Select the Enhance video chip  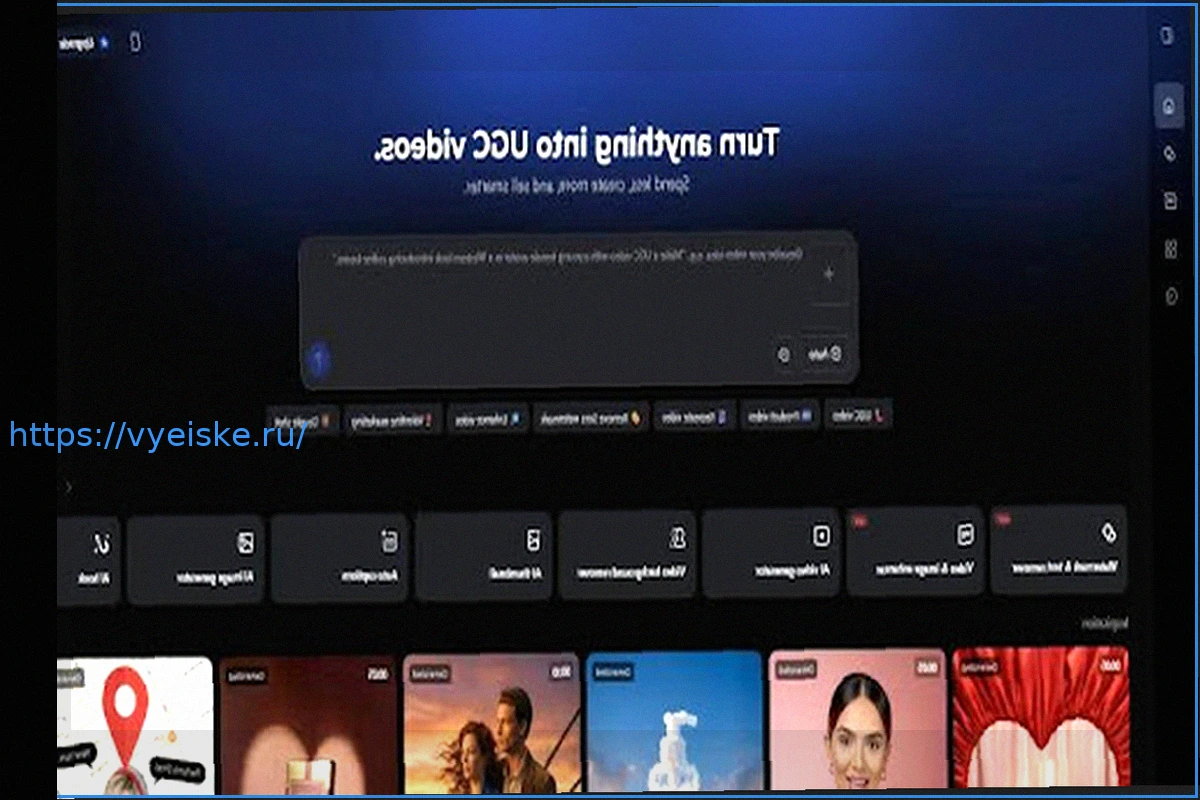(487, 421)
